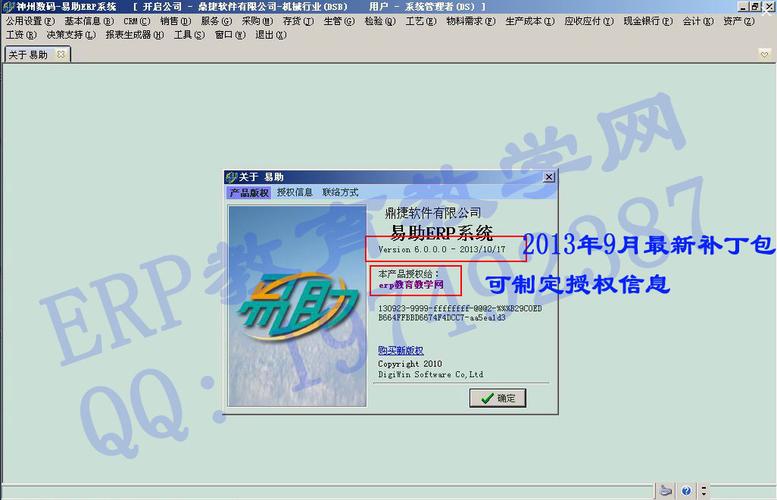Open help via blue question mark icon
The width and height of the screenshot is (777, 500).
[x=686, y=491]
